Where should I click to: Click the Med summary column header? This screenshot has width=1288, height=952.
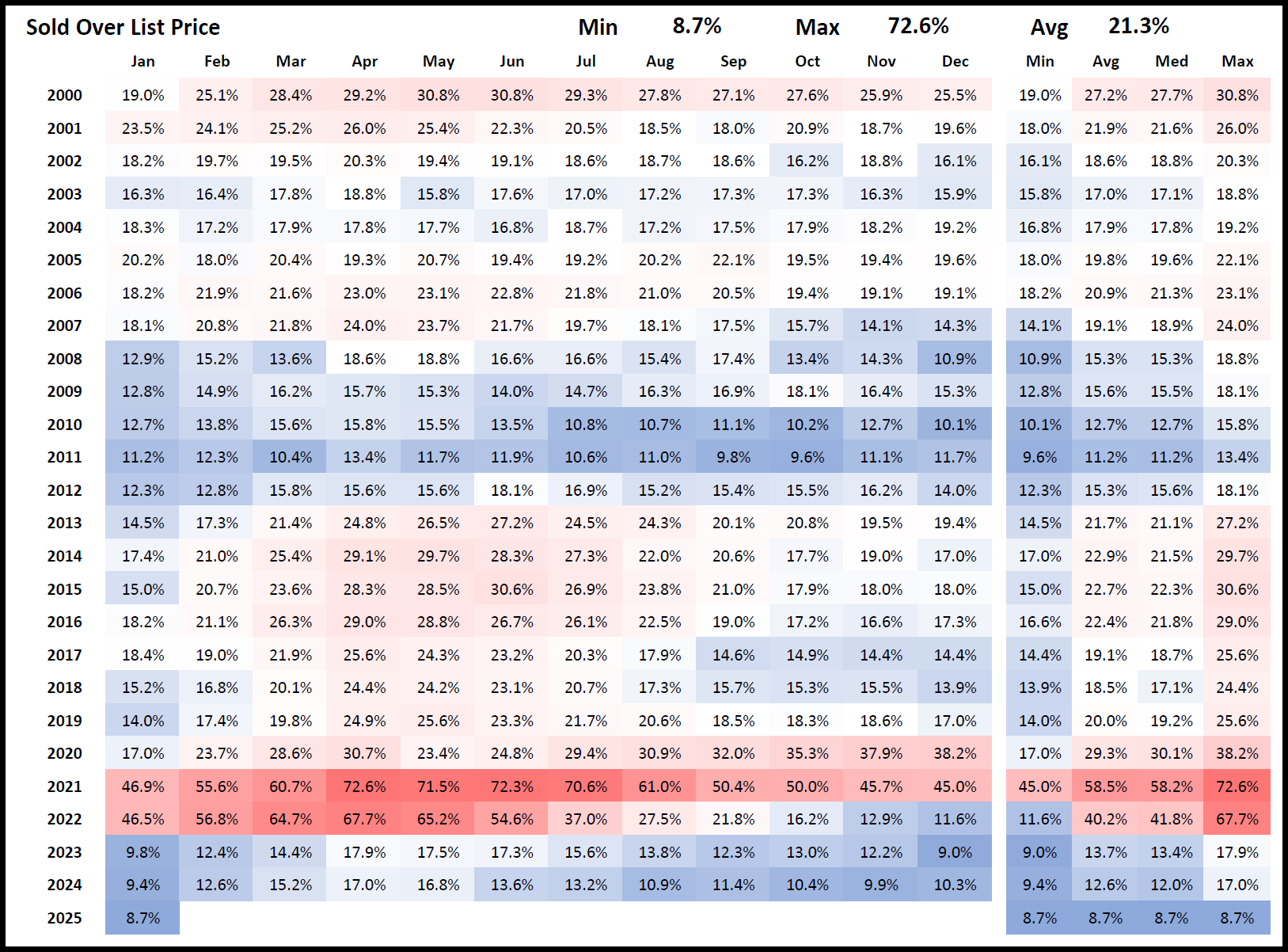[x=1171, y=62]
